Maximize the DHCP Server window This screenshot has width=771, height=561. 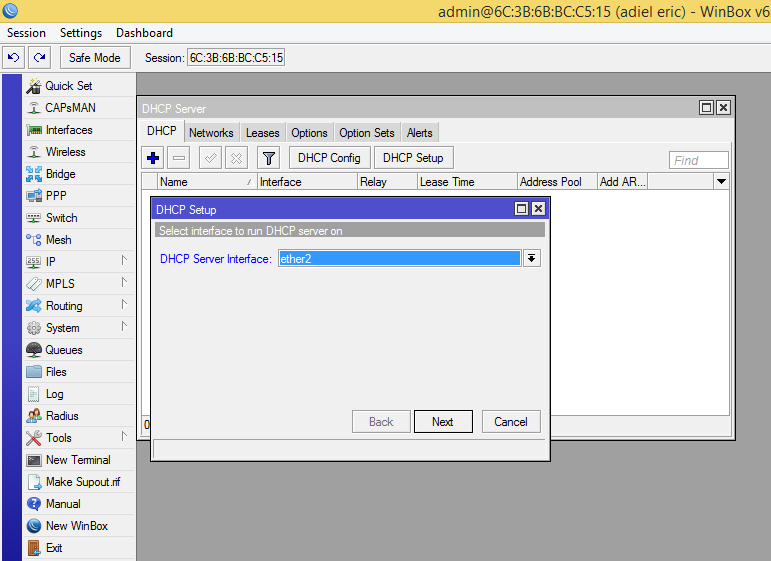pyautogui.click(x=707, y=108)
